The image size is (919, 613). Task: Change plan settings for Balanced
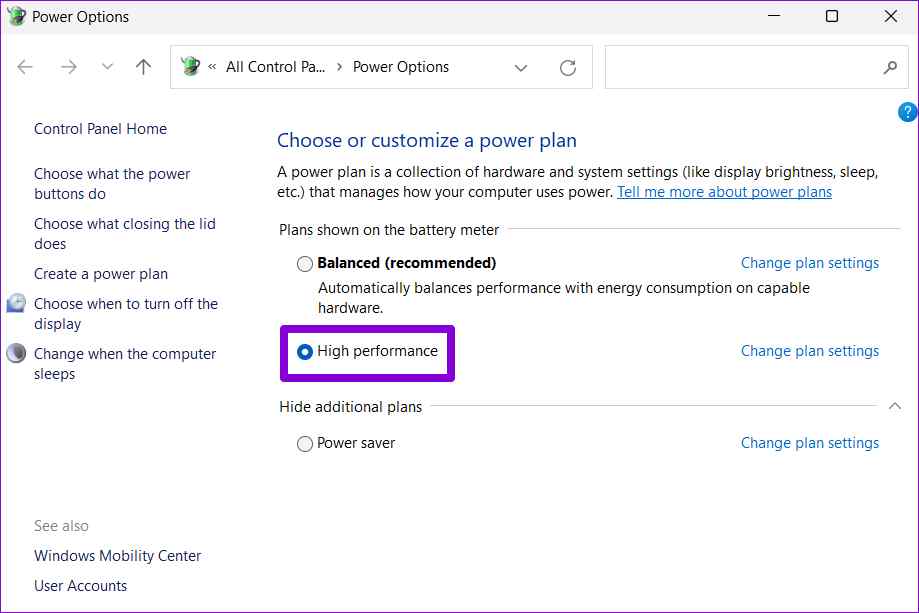click(x=810, y=263)
